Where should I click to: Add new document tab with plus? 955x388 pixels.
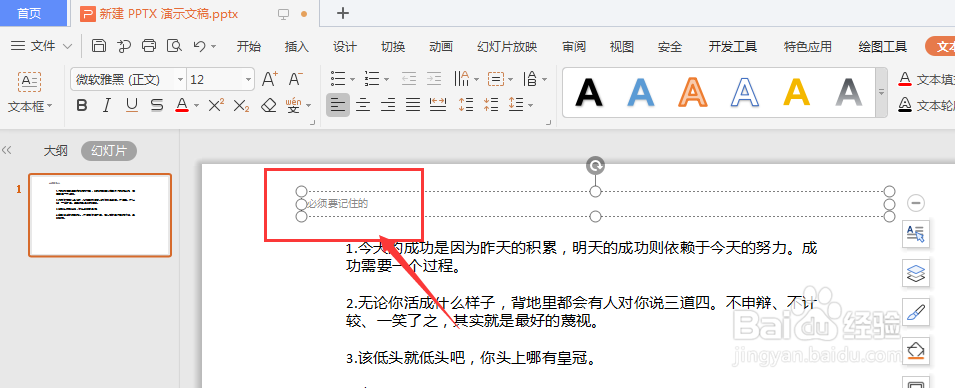pos(343,13)
